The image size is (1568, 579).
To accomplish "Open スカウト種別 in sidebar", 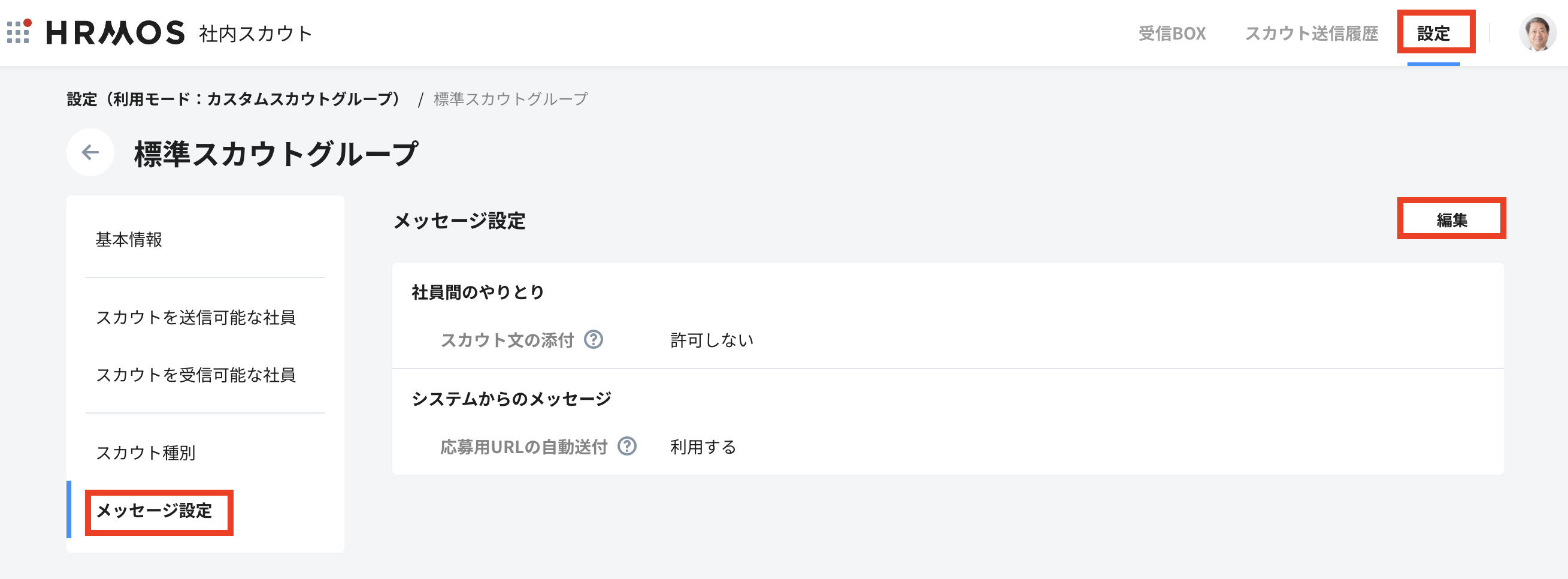I will click(146, 453).
